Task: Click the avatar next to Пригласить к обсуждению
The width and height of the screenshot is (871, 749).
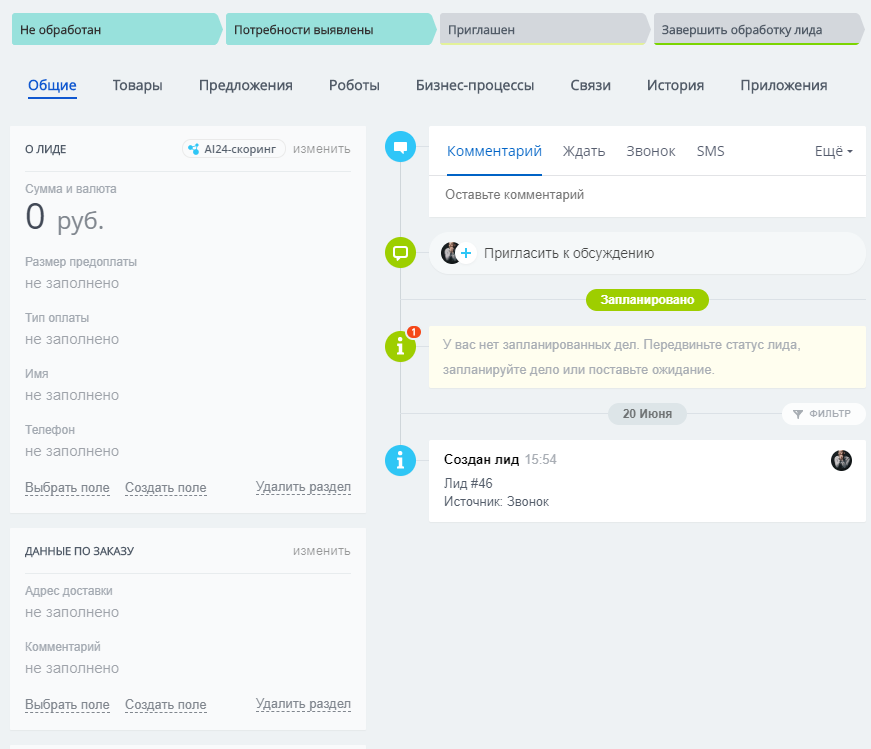Action: tap(450, 253)
